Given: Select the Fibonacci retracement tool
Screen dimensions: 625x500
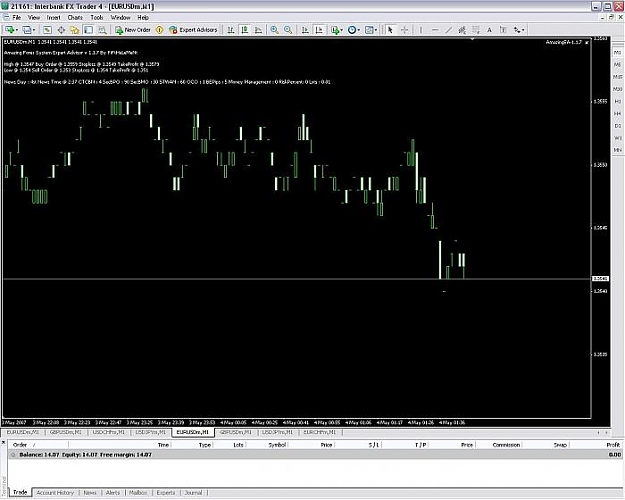Looking at the screenshot, I should coord(476,30).
